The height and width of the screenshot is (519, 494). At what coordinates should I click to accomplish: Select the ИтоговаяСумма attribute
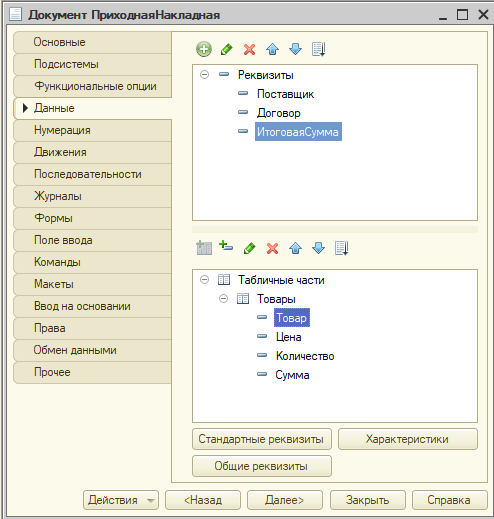tap(298, 132)
